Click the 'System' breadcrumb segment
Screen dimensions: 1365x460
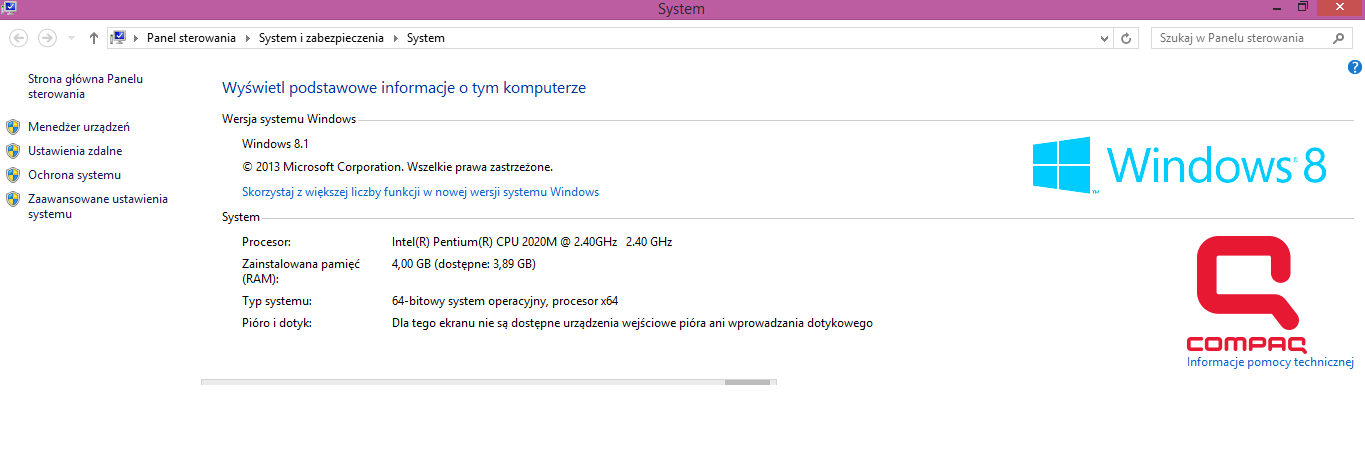coord(426,38)
